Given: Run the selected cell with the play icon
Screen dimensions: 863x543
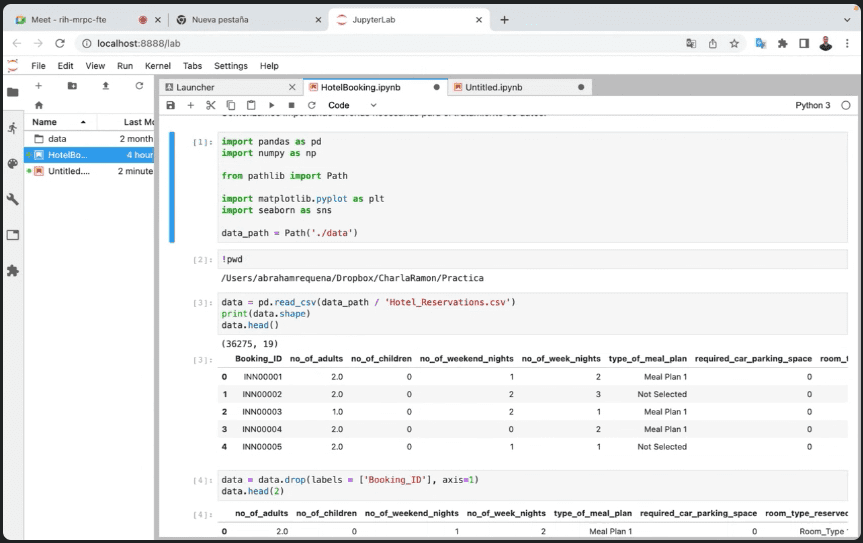Looking at the screenshot, I should tap(272, 105).
